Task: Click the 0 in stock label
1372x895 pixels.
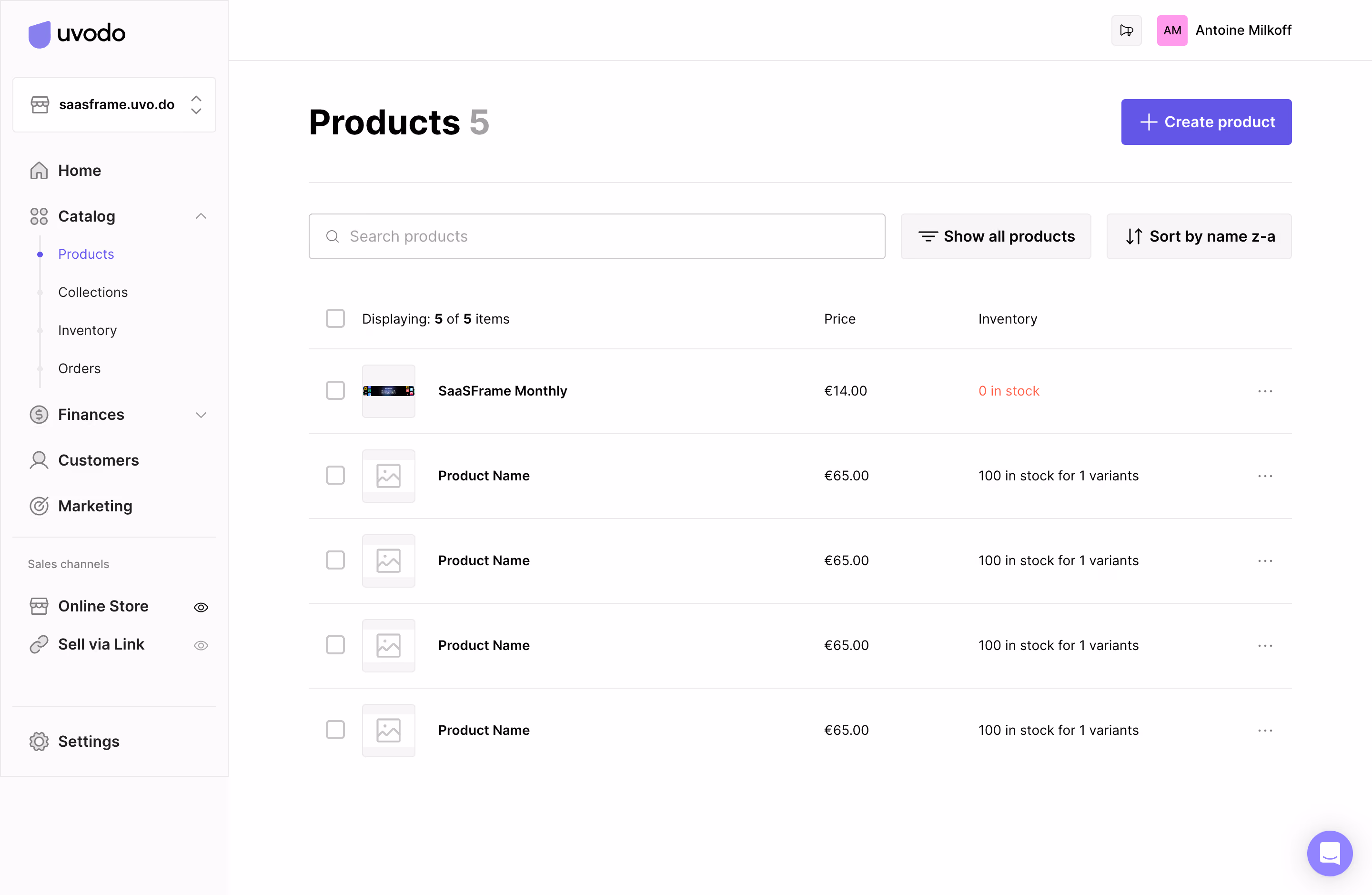Action: tap(1008, 391)
